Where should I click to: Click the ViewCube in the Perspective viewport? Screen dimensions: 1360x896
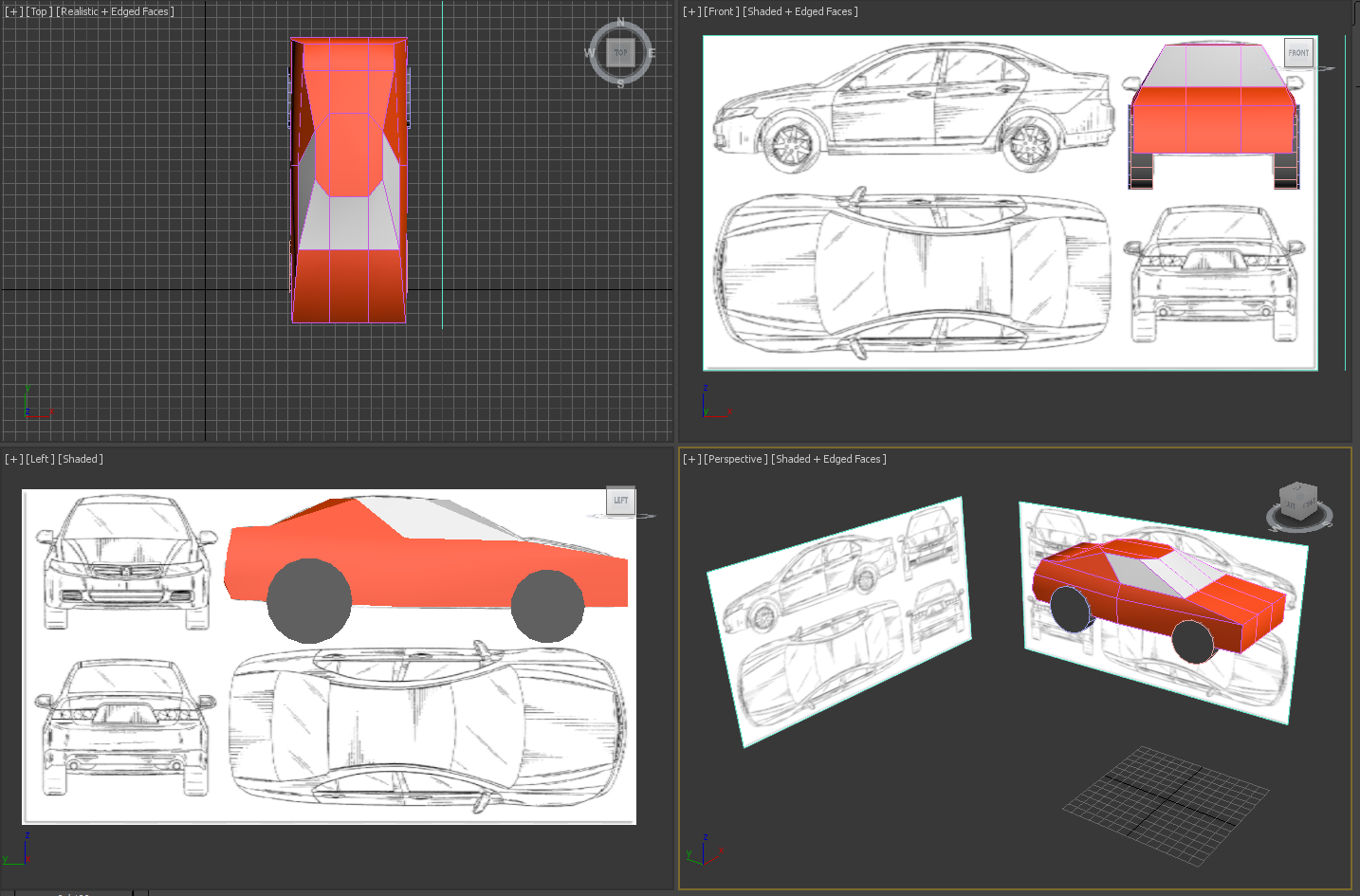click(x=1297, y=501)
